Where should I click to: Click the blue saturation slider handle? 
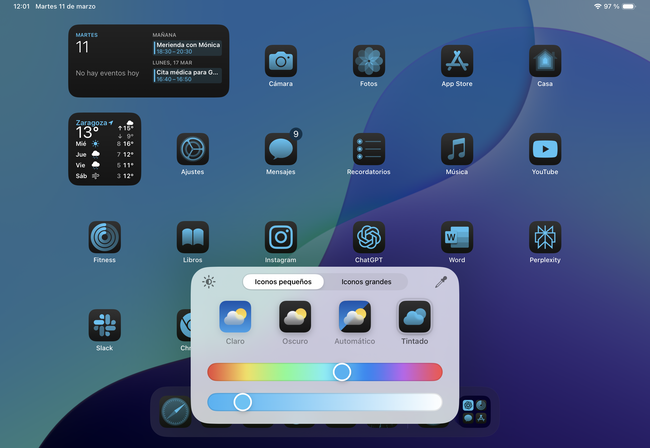click(243, 402)
